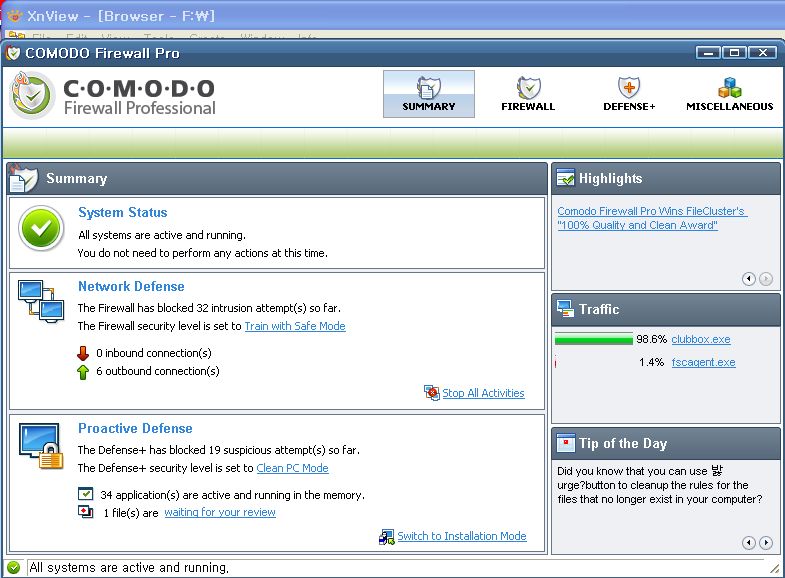This screenshot has height=578, width=785.
Task: Open fscagent.exe traffic link
Action: (x=703, y=362)
